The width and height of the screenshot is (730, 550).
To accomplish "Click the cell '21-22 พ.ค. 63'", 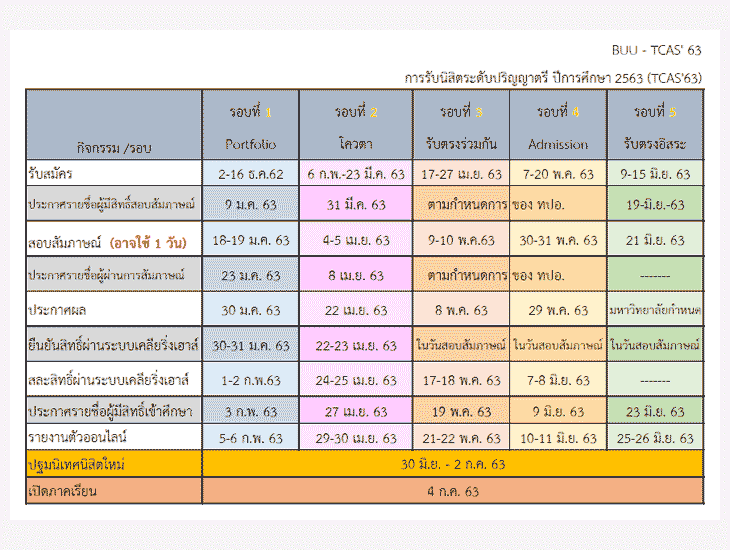I will click(x=461, y=437).
